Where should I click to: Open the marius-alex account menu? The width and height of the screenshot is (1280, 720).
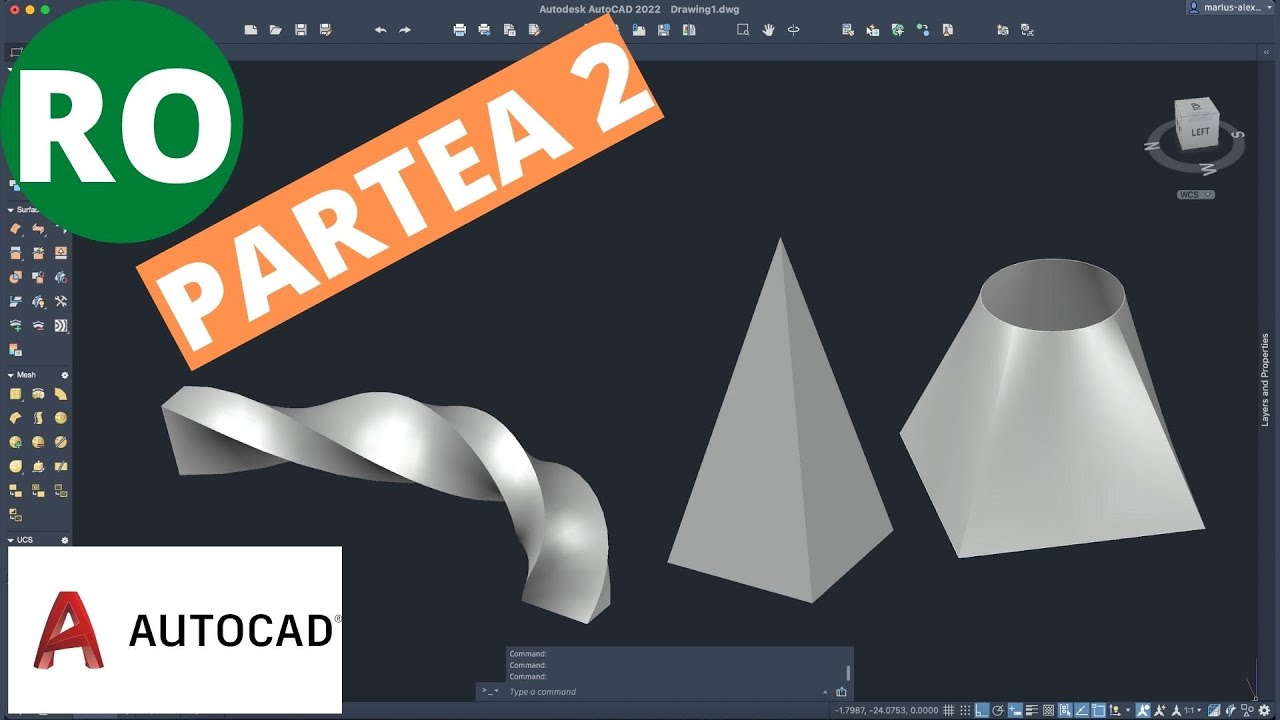[1232, 7]
